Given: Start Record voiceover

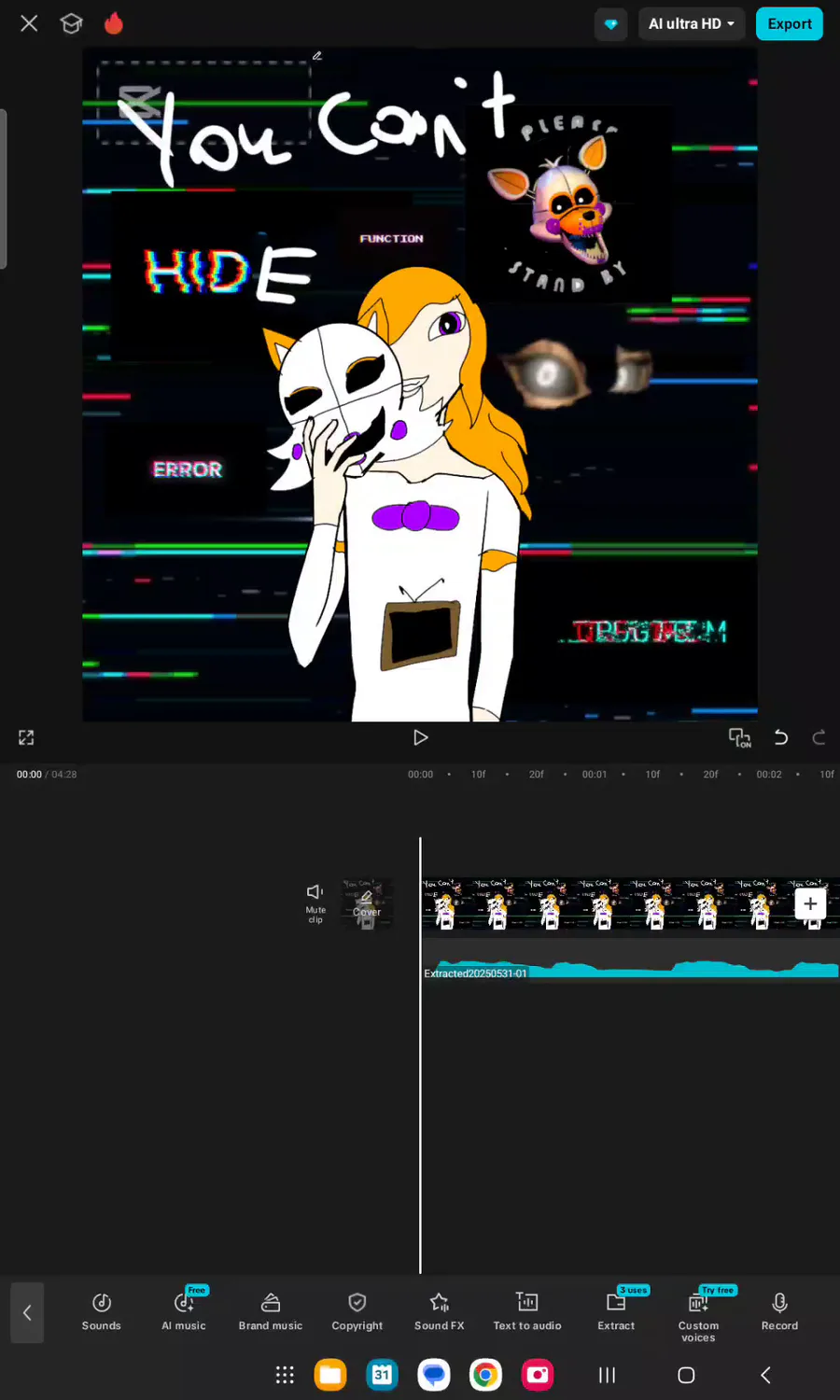Looking at the screenshot, I should [x=780, y=1311].
